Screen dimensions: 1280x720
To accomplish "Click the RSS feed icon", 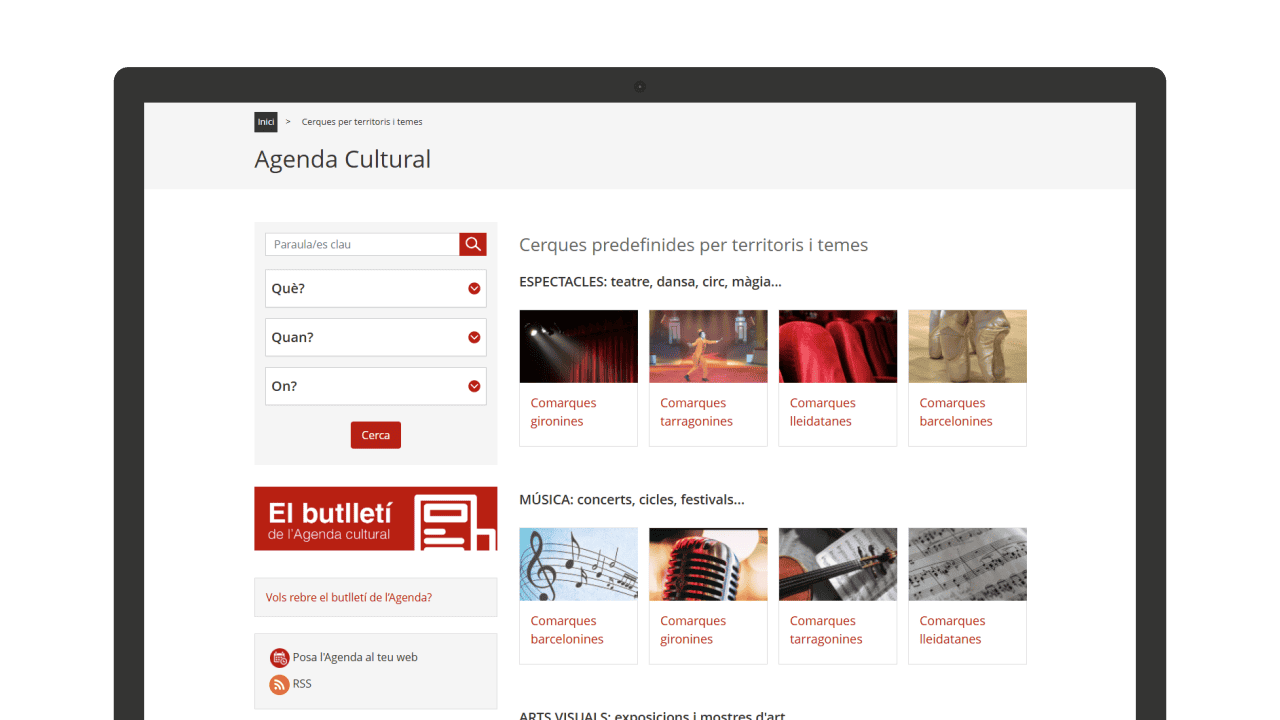I will (x=279, y=684).
